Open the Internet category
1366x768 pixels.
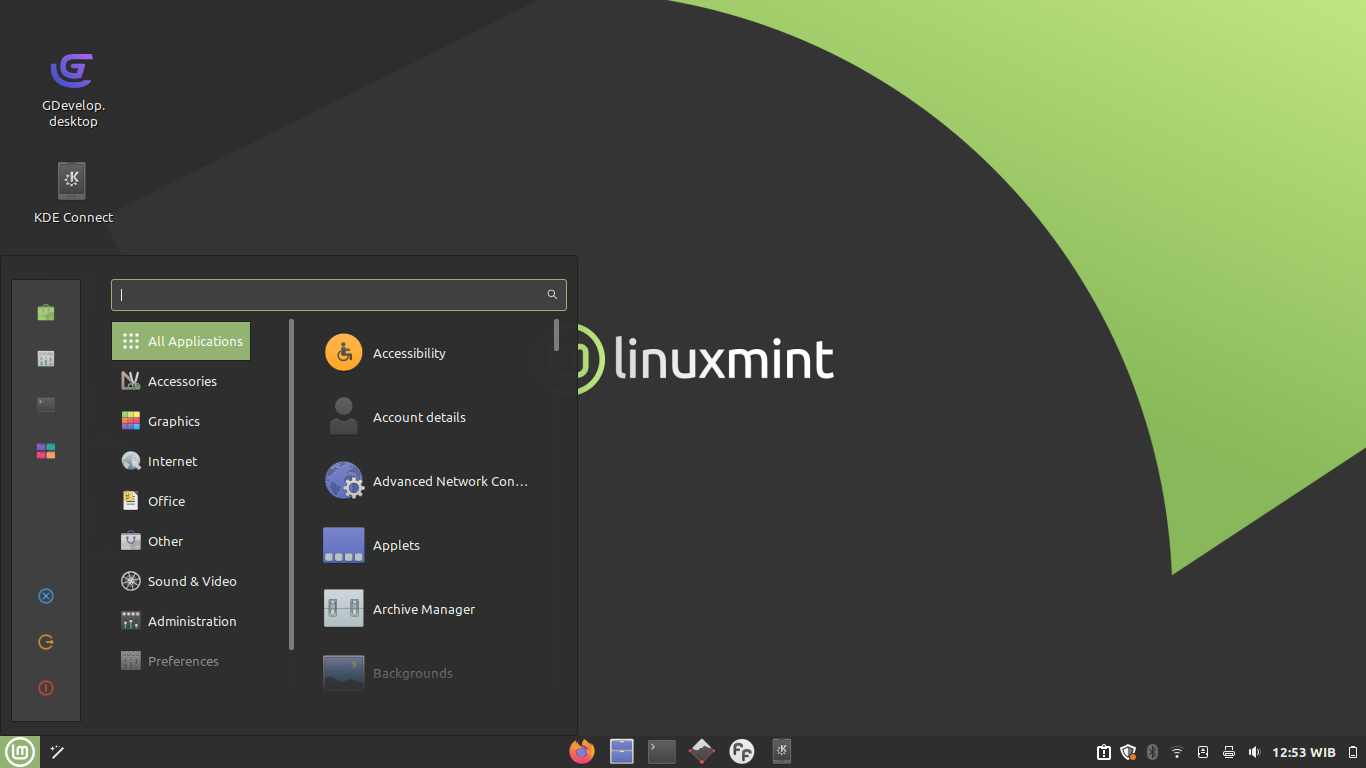click(x=181, y=461)
